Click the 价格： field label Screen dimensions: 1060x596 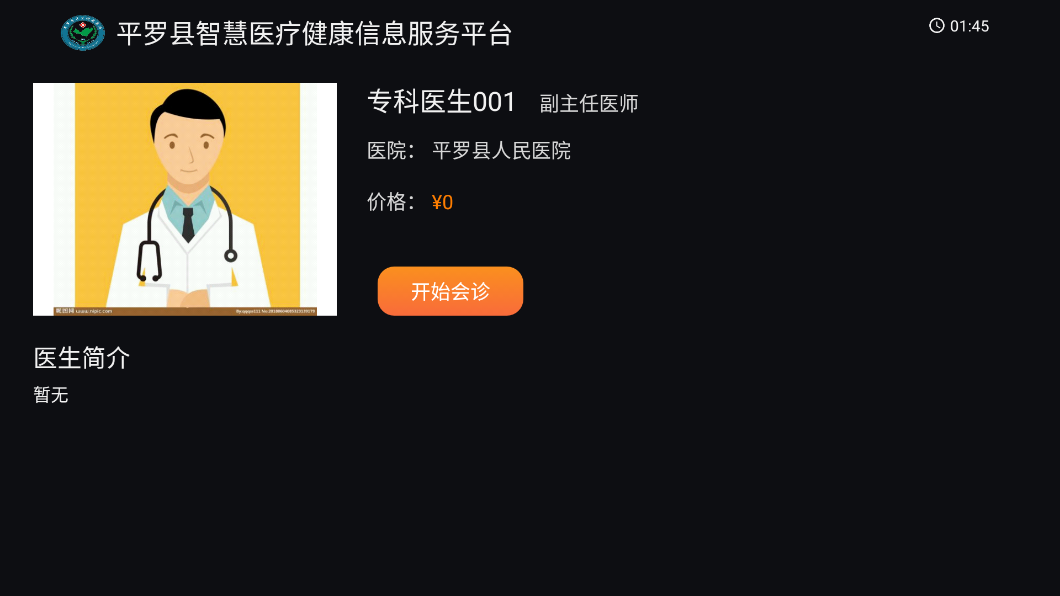(x=390, y=201)
